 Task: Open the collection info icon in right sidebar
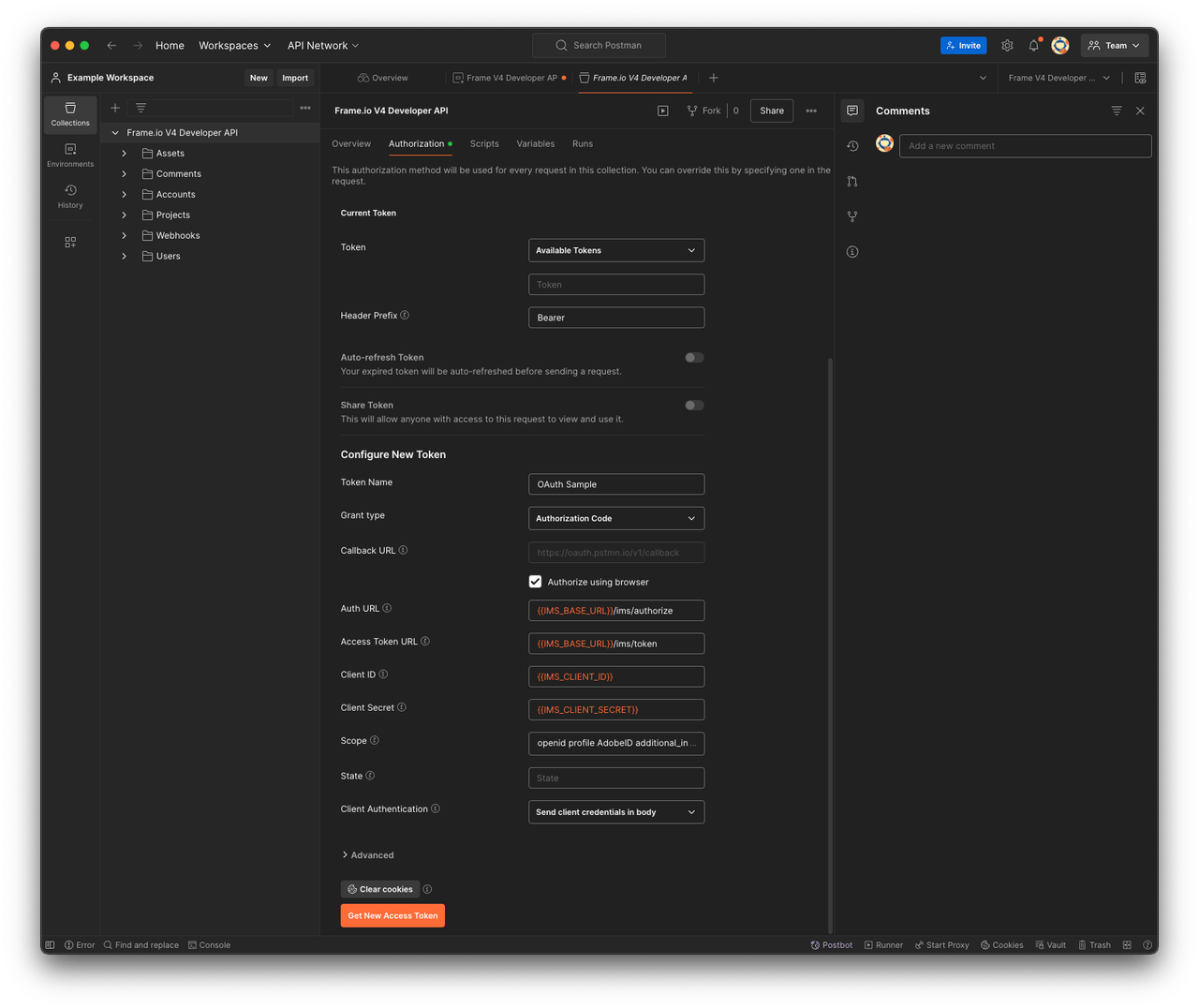pos(852,252)
